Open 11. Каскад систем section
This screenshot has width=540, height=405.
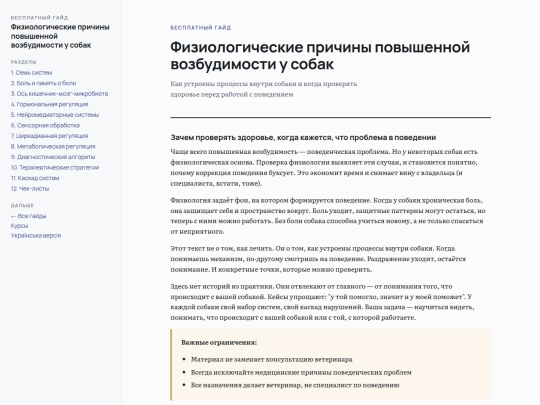pos(35,178)
